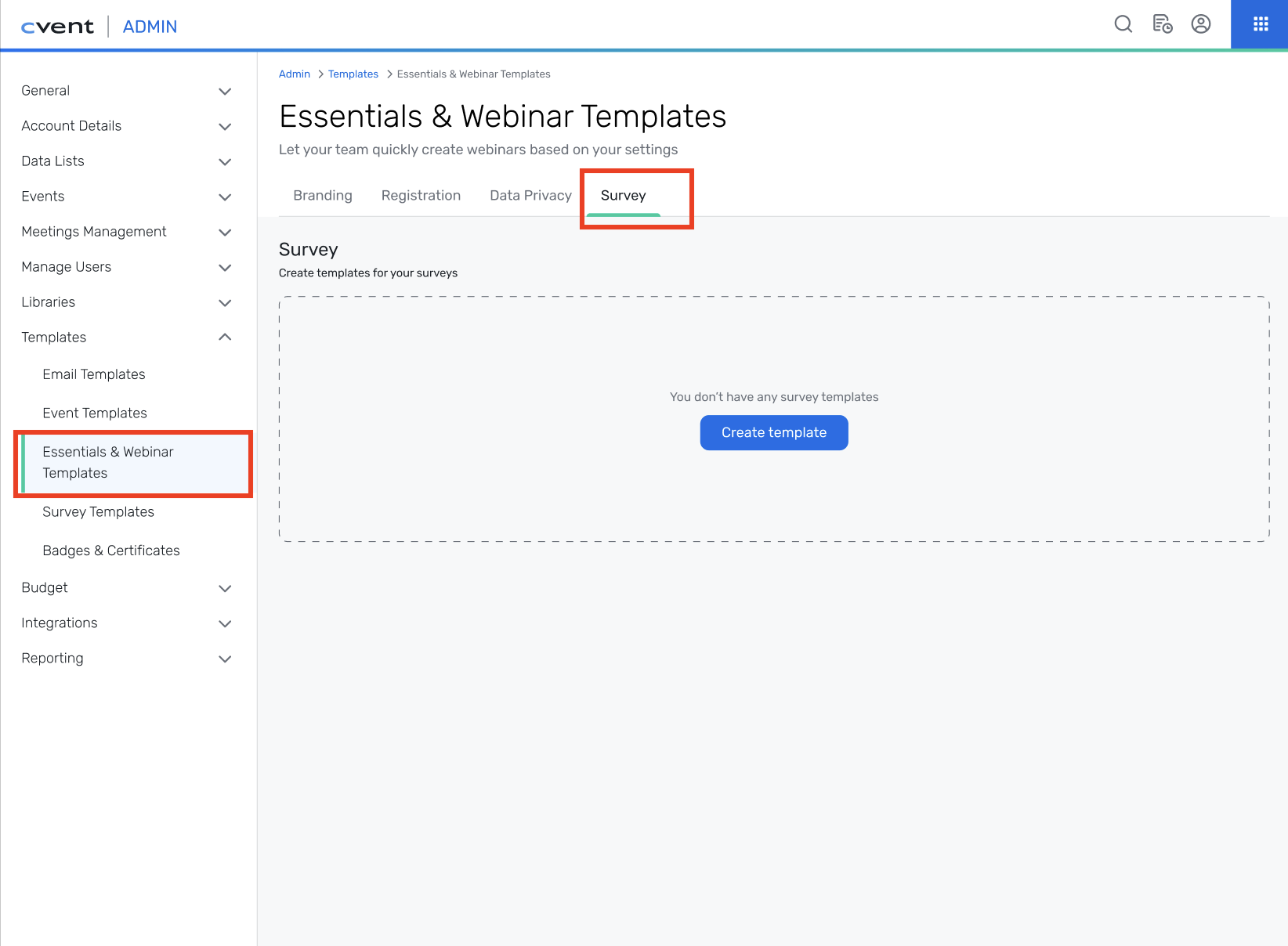
Task: Expand the Data Lists section
Action: click(x=127, y=161)
